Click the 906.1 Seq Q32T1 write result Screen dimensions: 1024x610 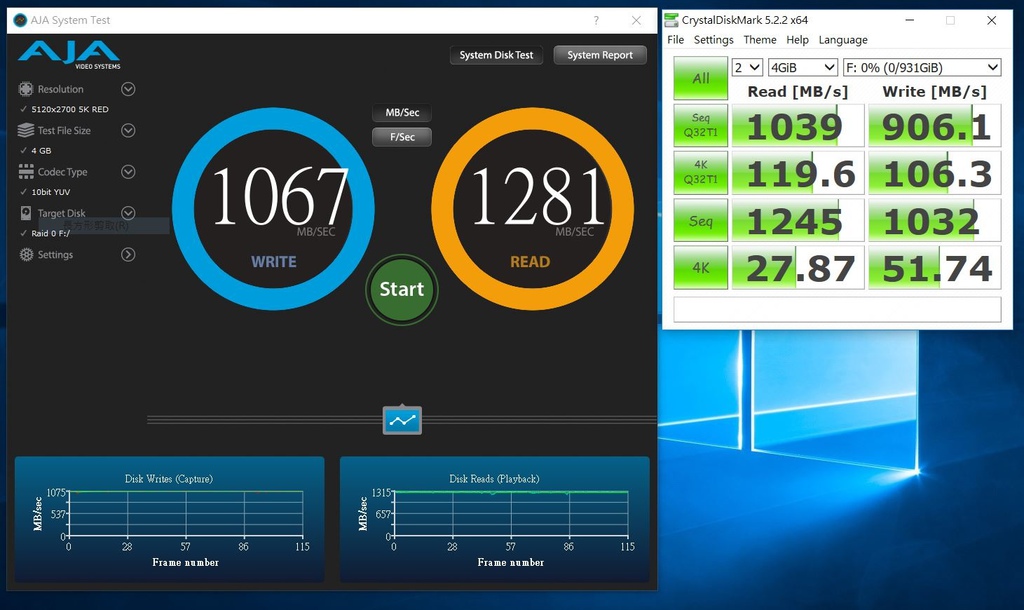pos(935,125)
